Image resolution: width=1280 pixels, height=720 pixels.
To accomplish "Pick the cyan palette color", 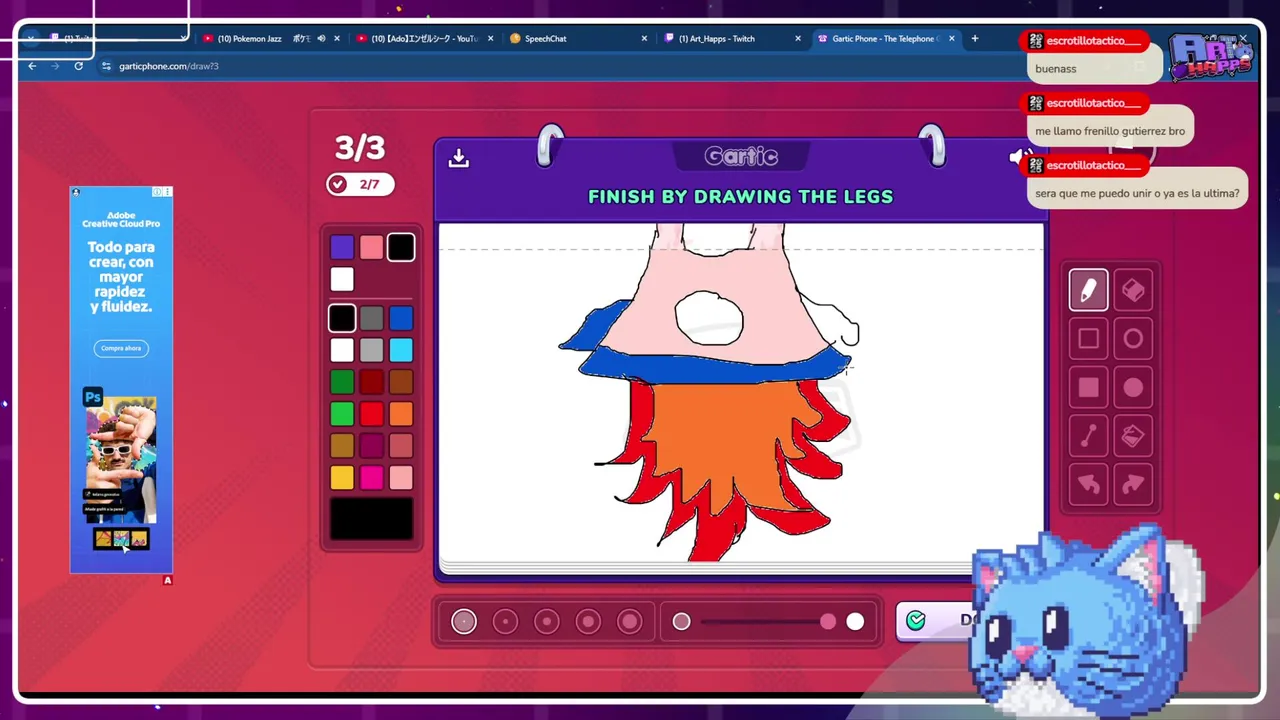I will coord(401,350).
